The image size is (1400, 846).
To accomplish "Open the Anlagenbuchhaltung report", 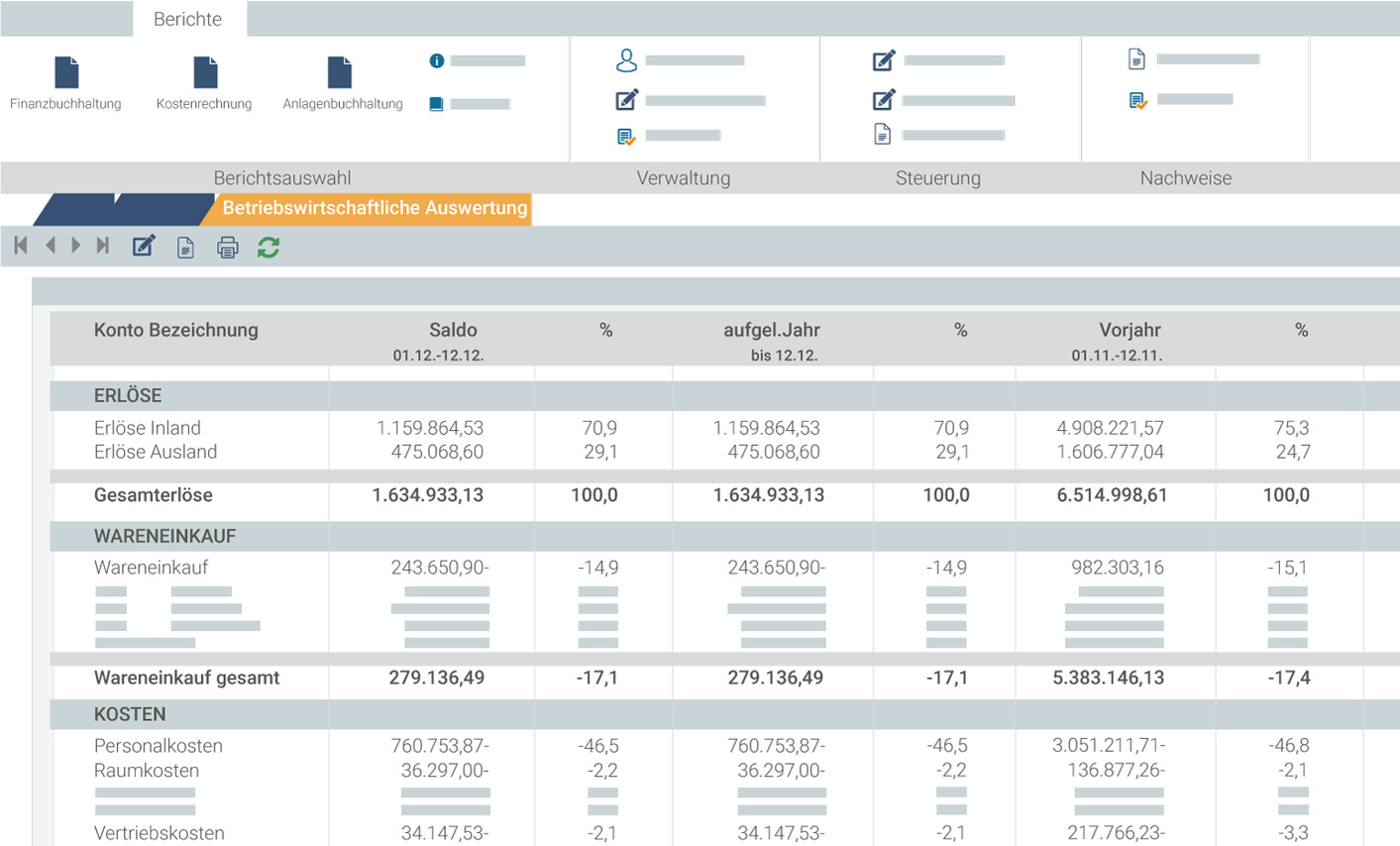I will point(340,73).
